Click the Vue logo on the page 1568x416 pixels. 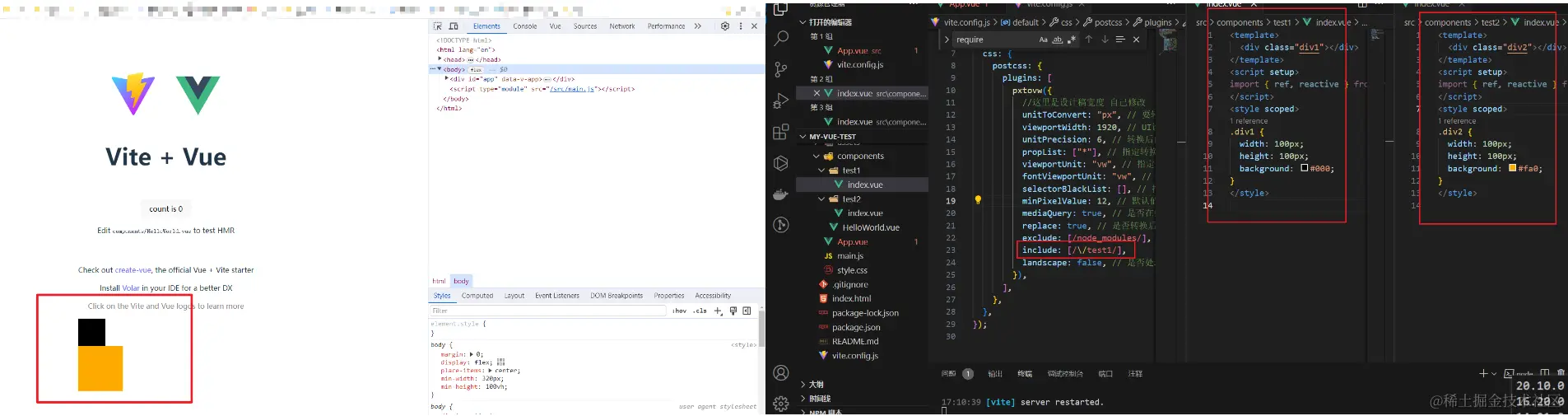(x=198, y=95)
